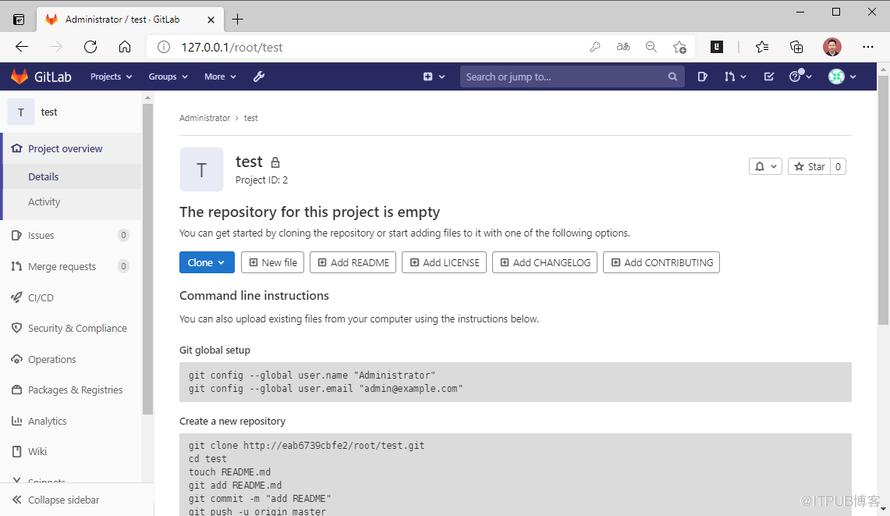Open the Admin Area wrench icon
Viewport: 890px width, 516px height.
click(x=259, y=77)
